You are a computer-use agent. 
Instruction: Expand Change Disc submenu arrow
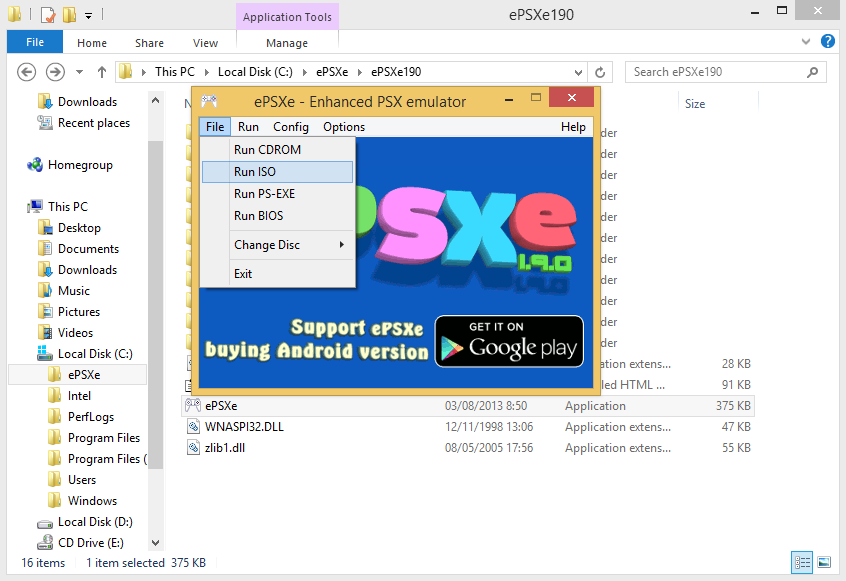pos(342,245)
